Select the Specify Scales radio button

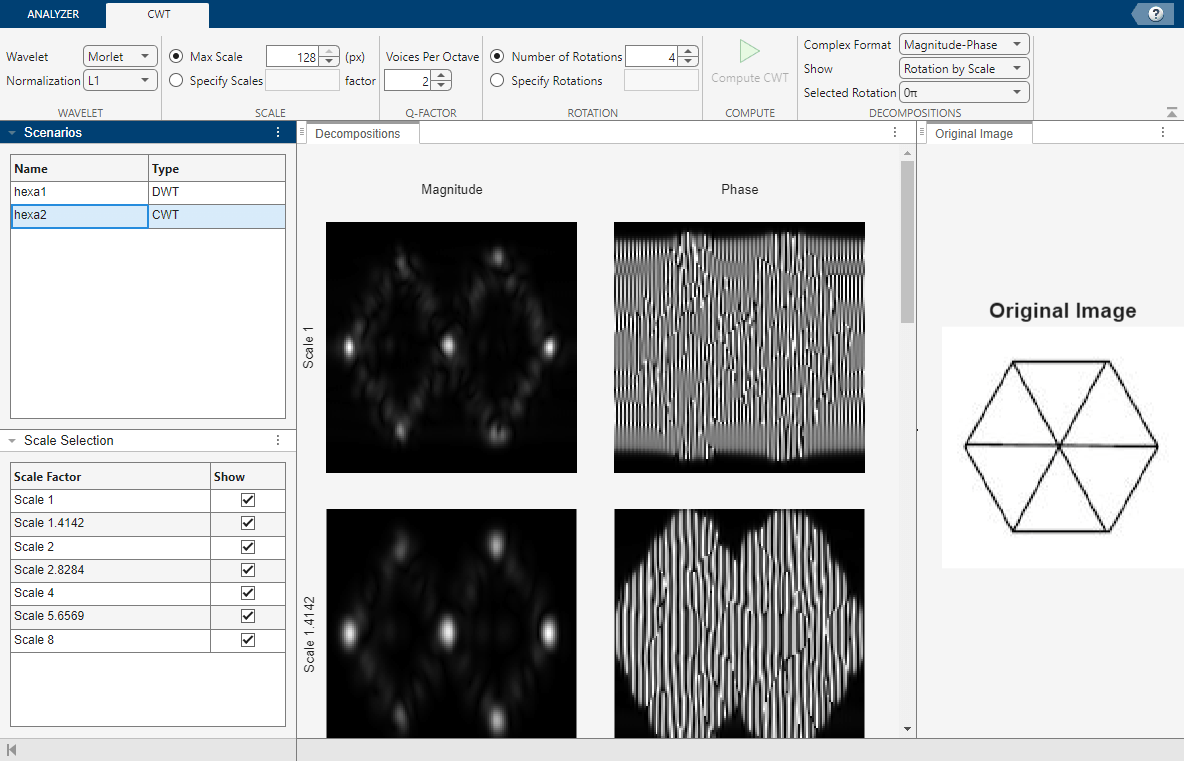[x=177, y=81]
